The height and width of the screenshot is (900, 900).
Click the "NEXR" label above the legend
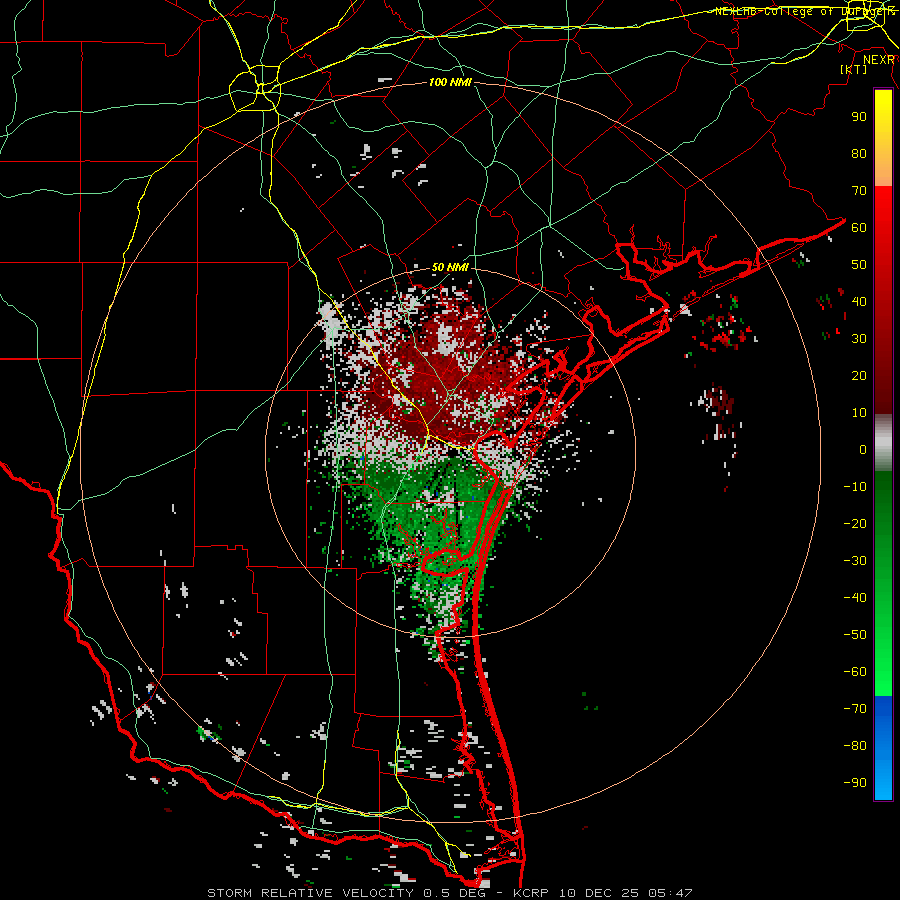879,60
